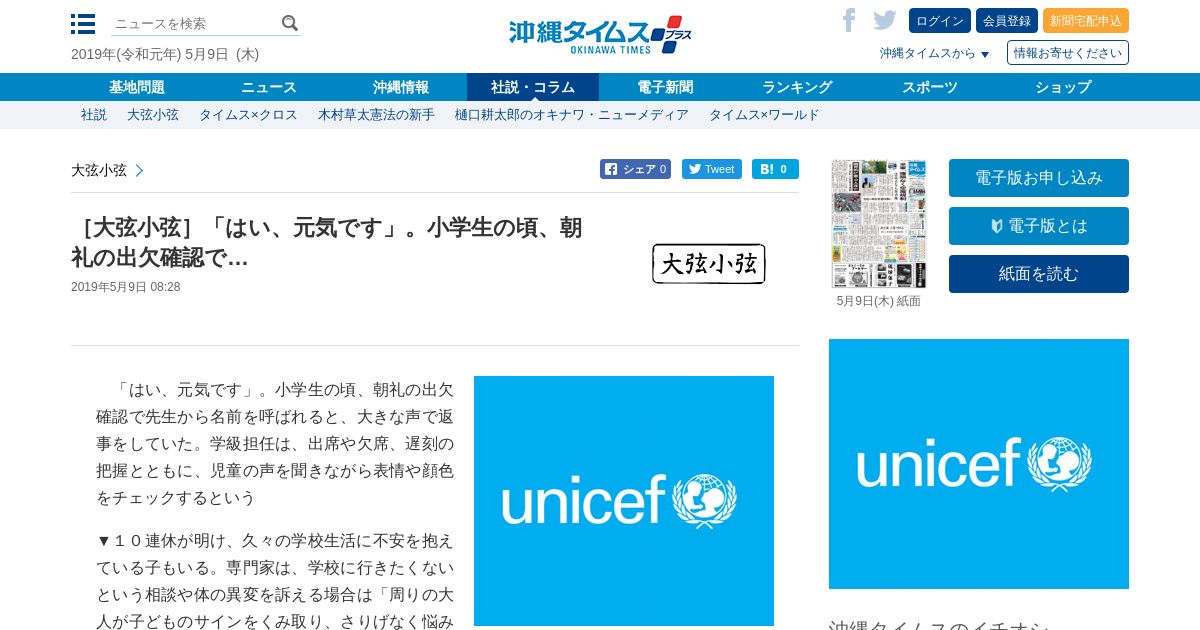Share article with Tweet button
This screenshot has height=630, width=1200.
(712, 169)
